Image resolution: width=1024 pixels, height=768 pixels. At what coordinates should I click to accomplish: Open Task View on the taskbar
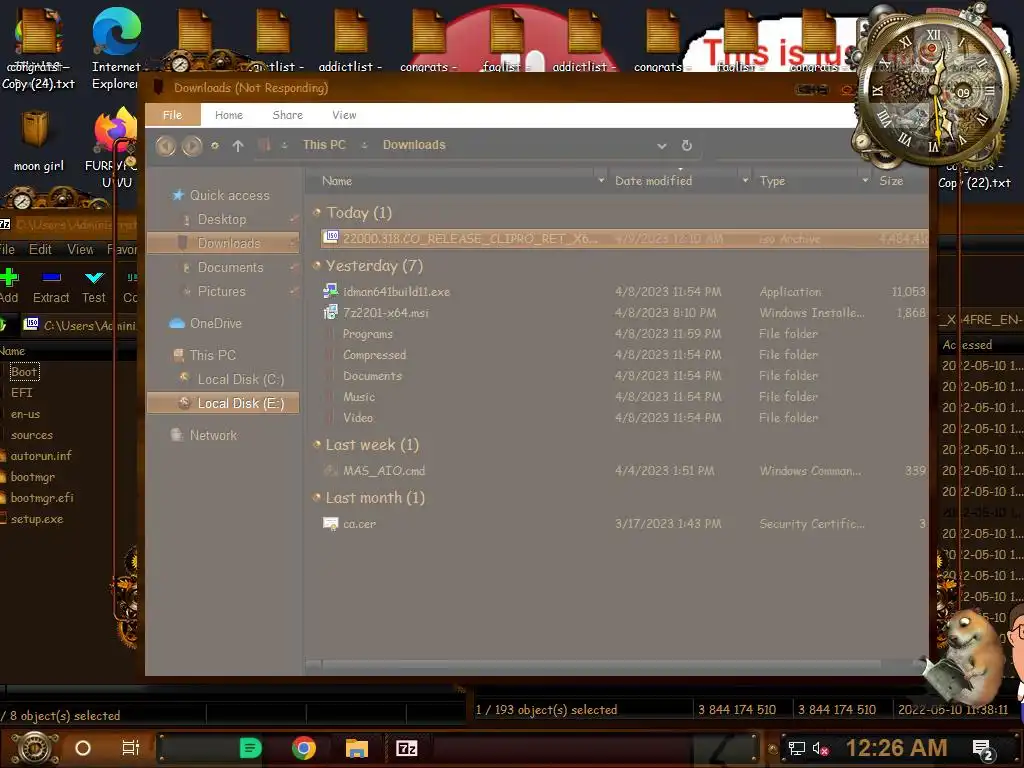131,748
